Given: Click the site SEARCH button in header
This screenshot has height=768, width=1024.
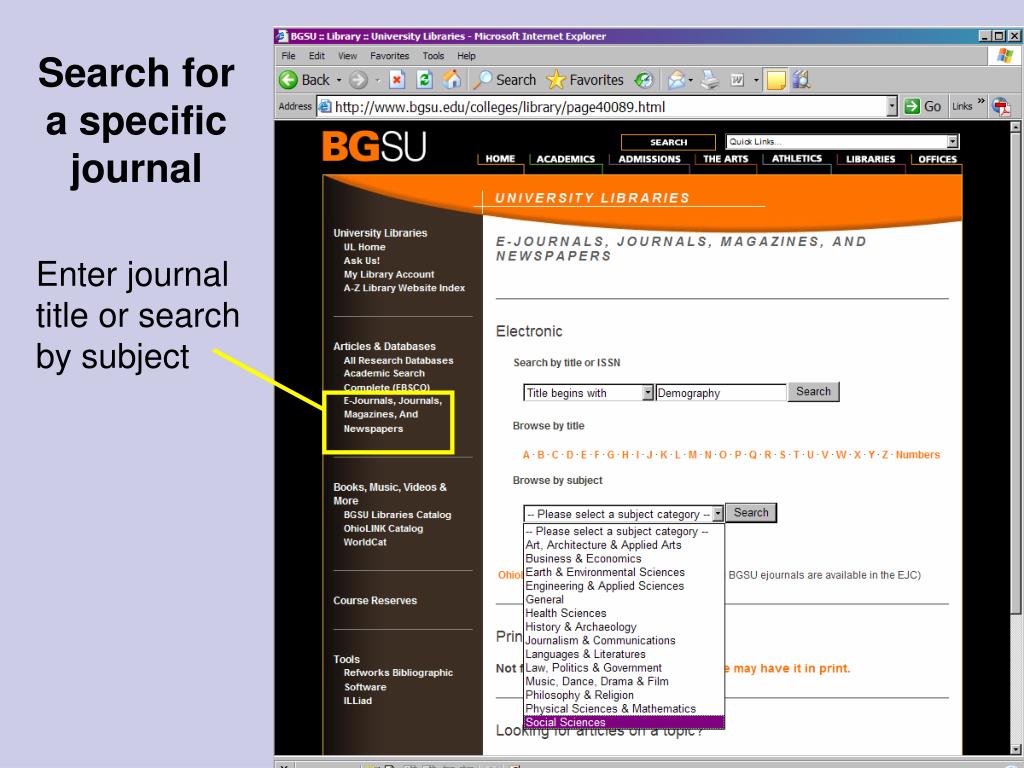Looking at the screenshot, I should coord(668,142).
